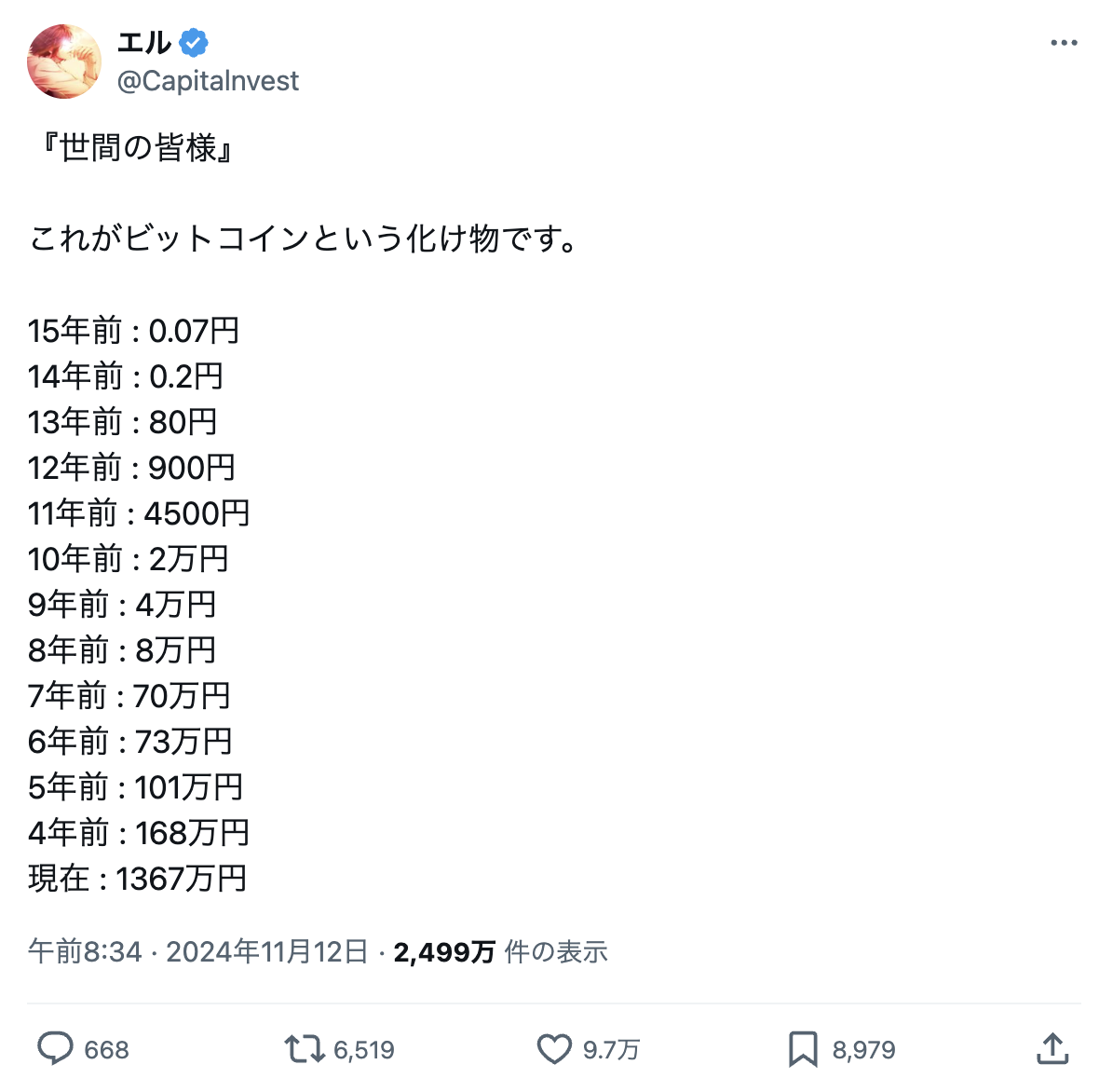Expand the ellipsis dropdown in the top corner
Viewport: 1099px width, 1092px height.
(x=1063, y=41)
